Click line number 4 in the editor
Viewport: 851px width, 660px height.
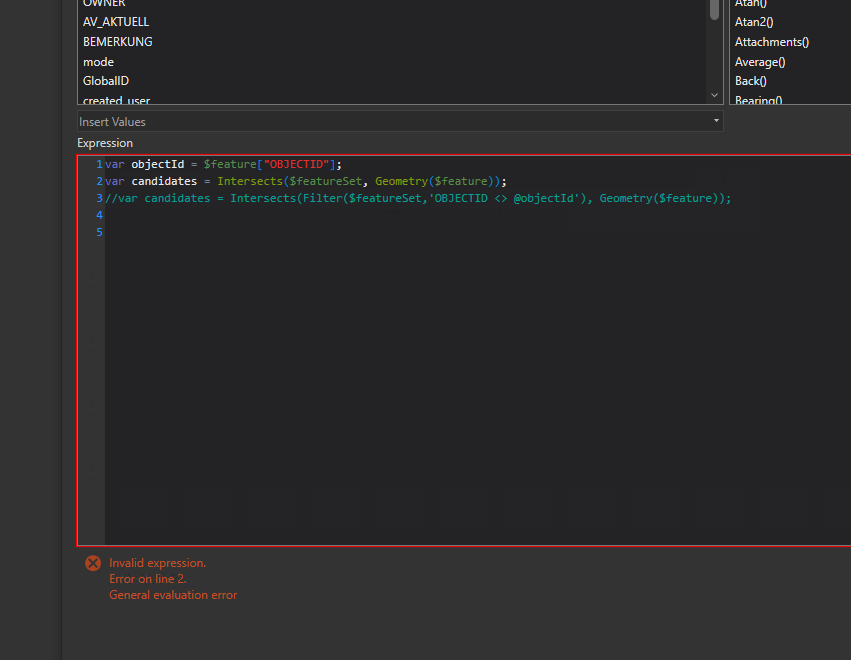point(99,215)
